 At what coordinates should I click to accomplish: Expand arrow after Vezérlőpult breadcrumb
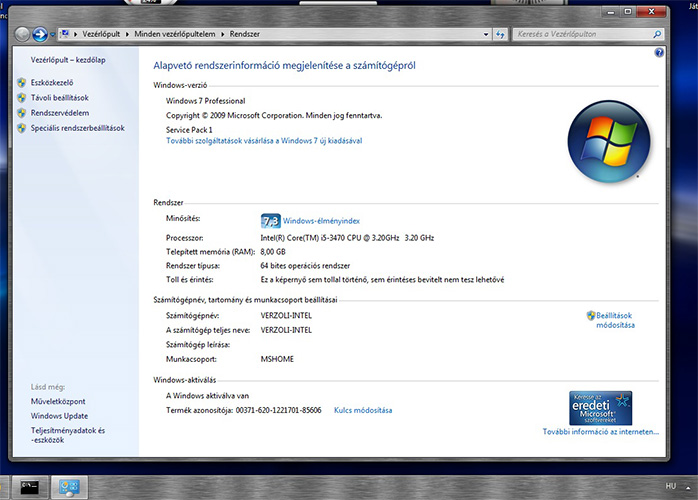(x=127, y=34)
